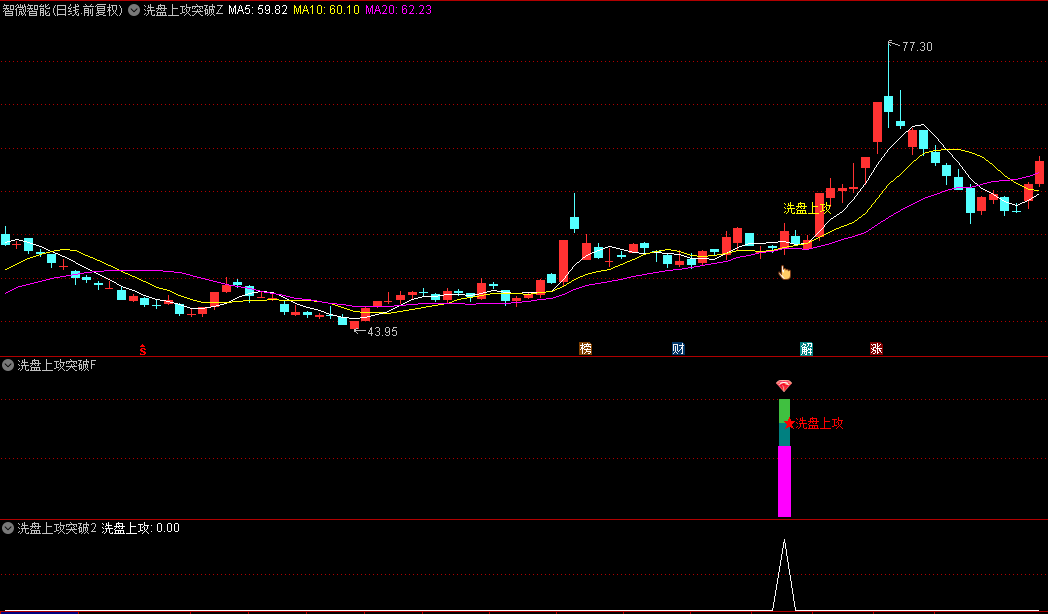Open the main chart indicator dropdown arrow
Image resolution: width=1048 pixels, height=614 pixels.
(134, 10)
